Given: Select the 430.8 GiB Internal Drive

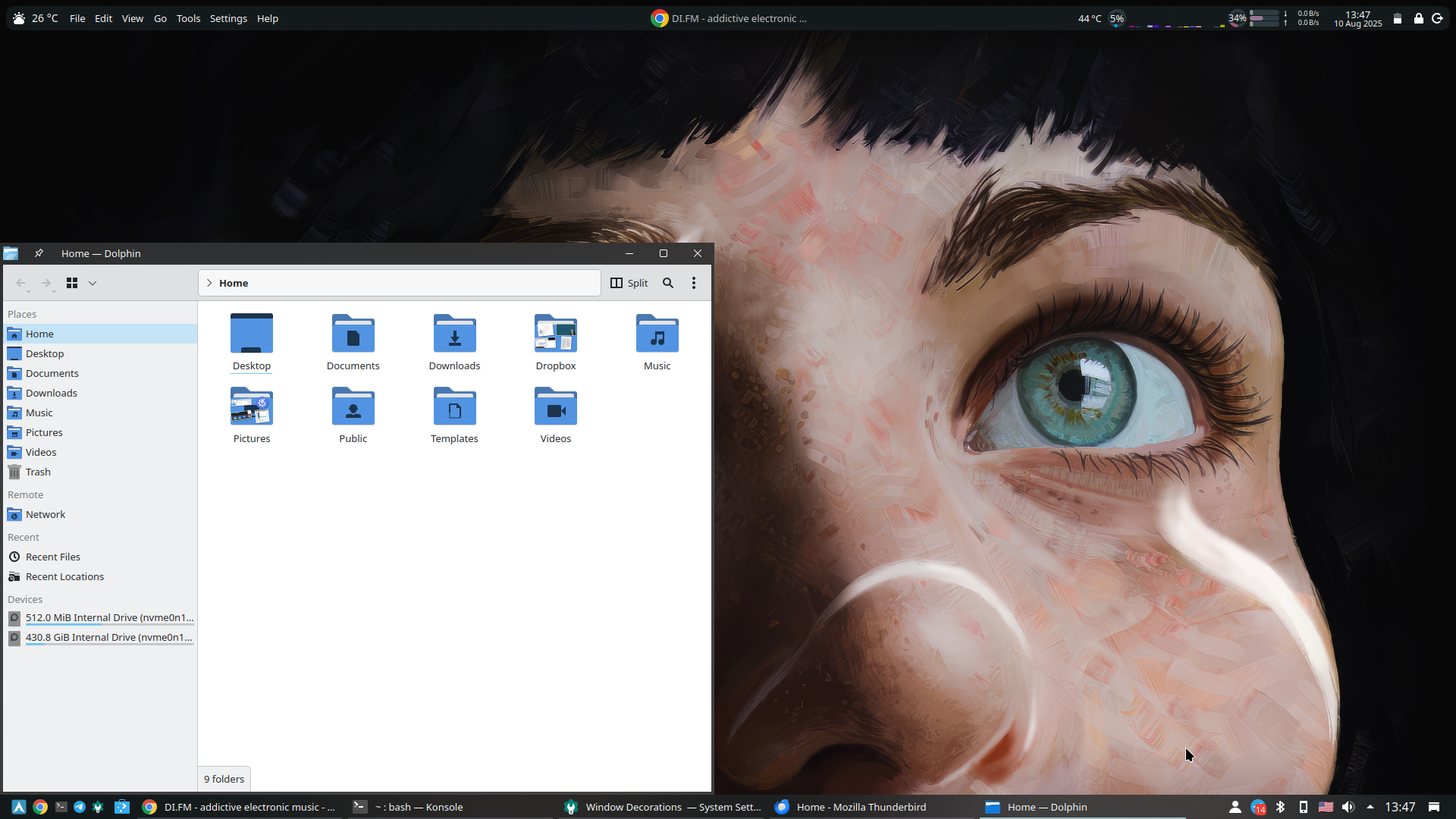Looking at the screenshot, I should pyautogui.click(x=100, y=638).
